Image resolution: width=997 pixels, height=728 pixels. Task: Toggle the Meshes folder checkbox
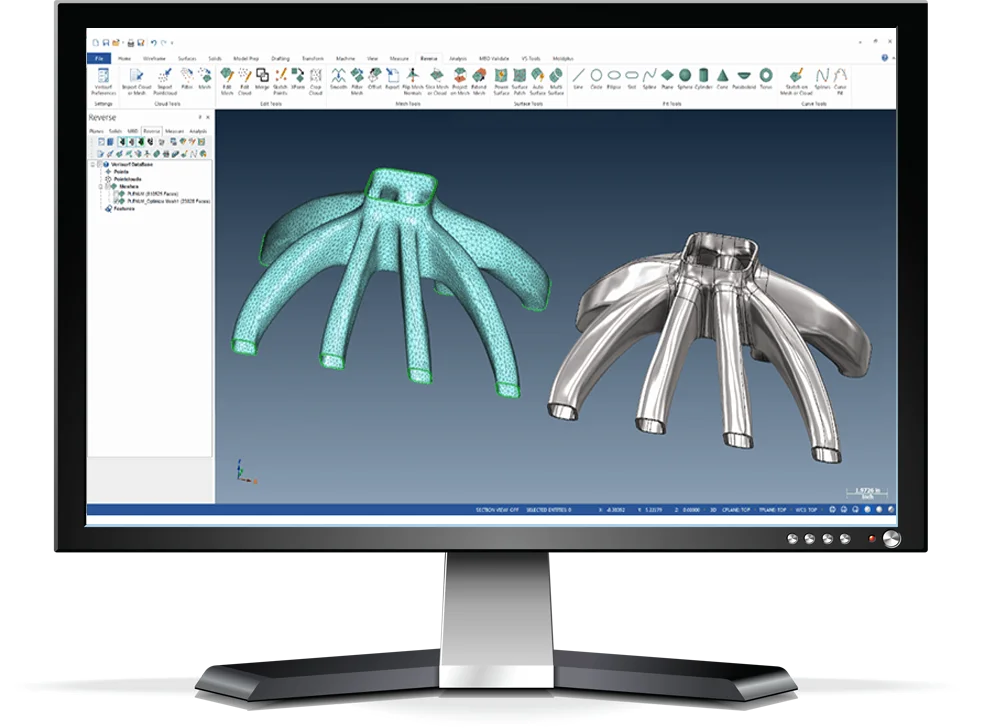107,186
